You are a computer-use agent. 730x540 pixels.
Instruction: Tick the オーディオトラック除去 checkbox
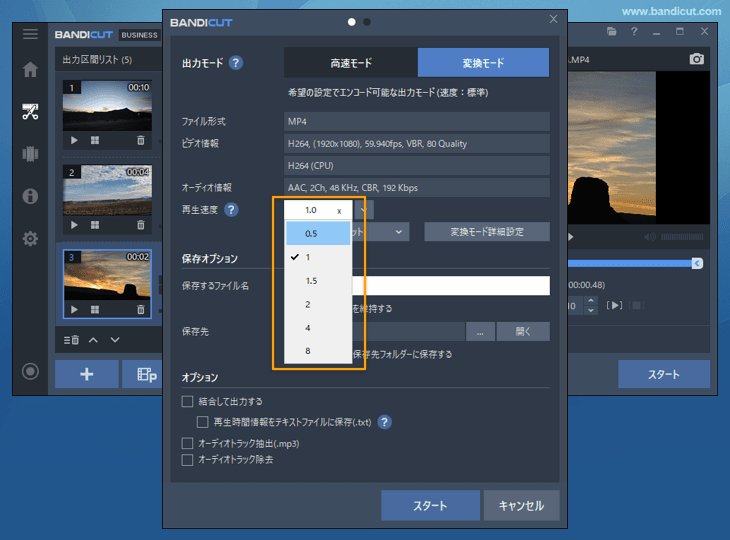click(187, 460)
